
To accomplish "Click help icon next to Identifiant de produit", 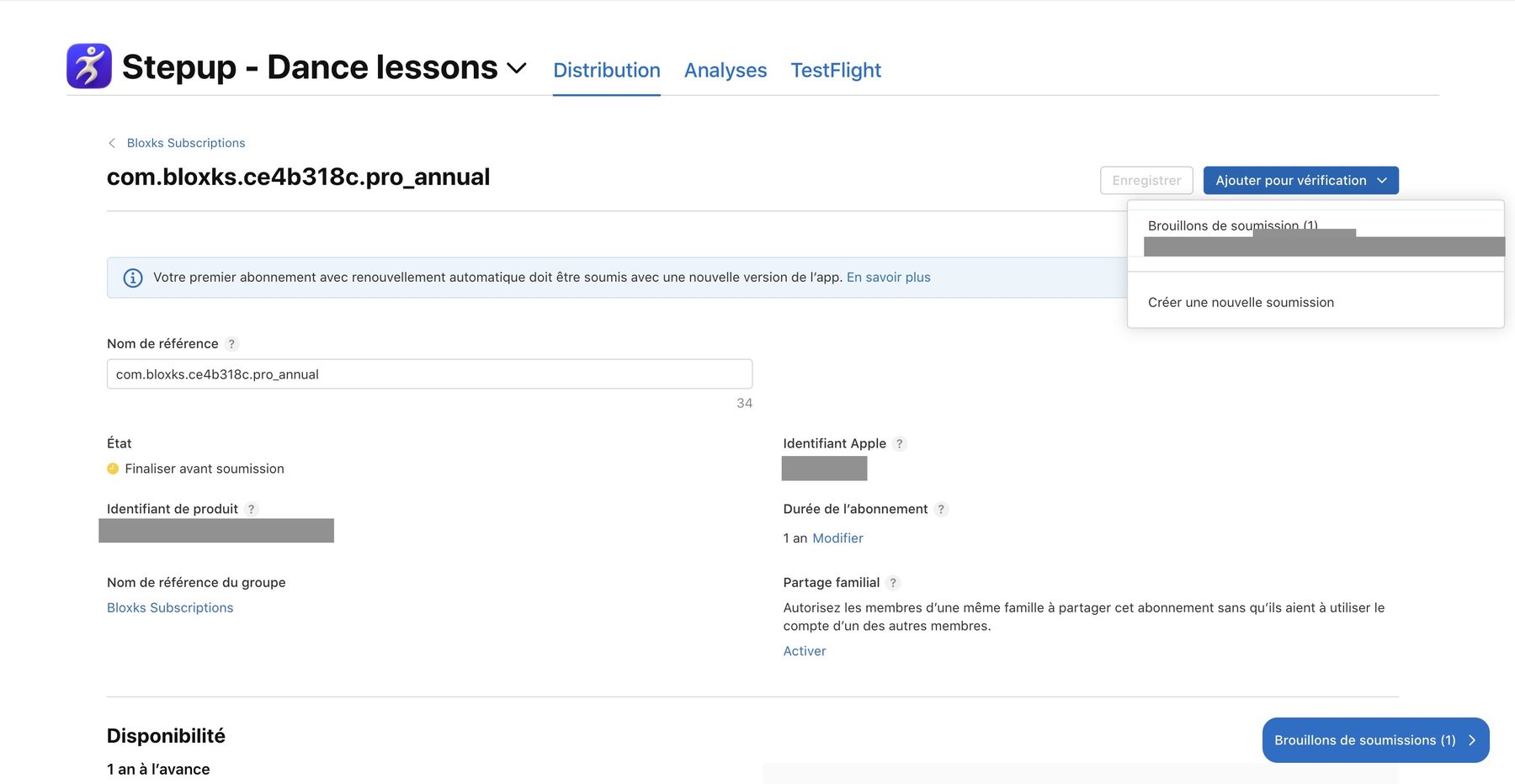I will click(251, 509).
